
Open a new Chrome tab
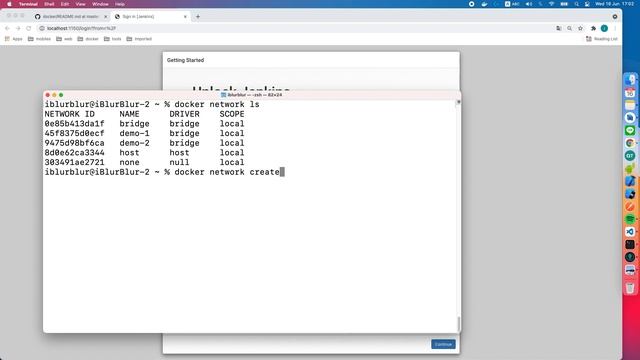click(x=198, y=17)
